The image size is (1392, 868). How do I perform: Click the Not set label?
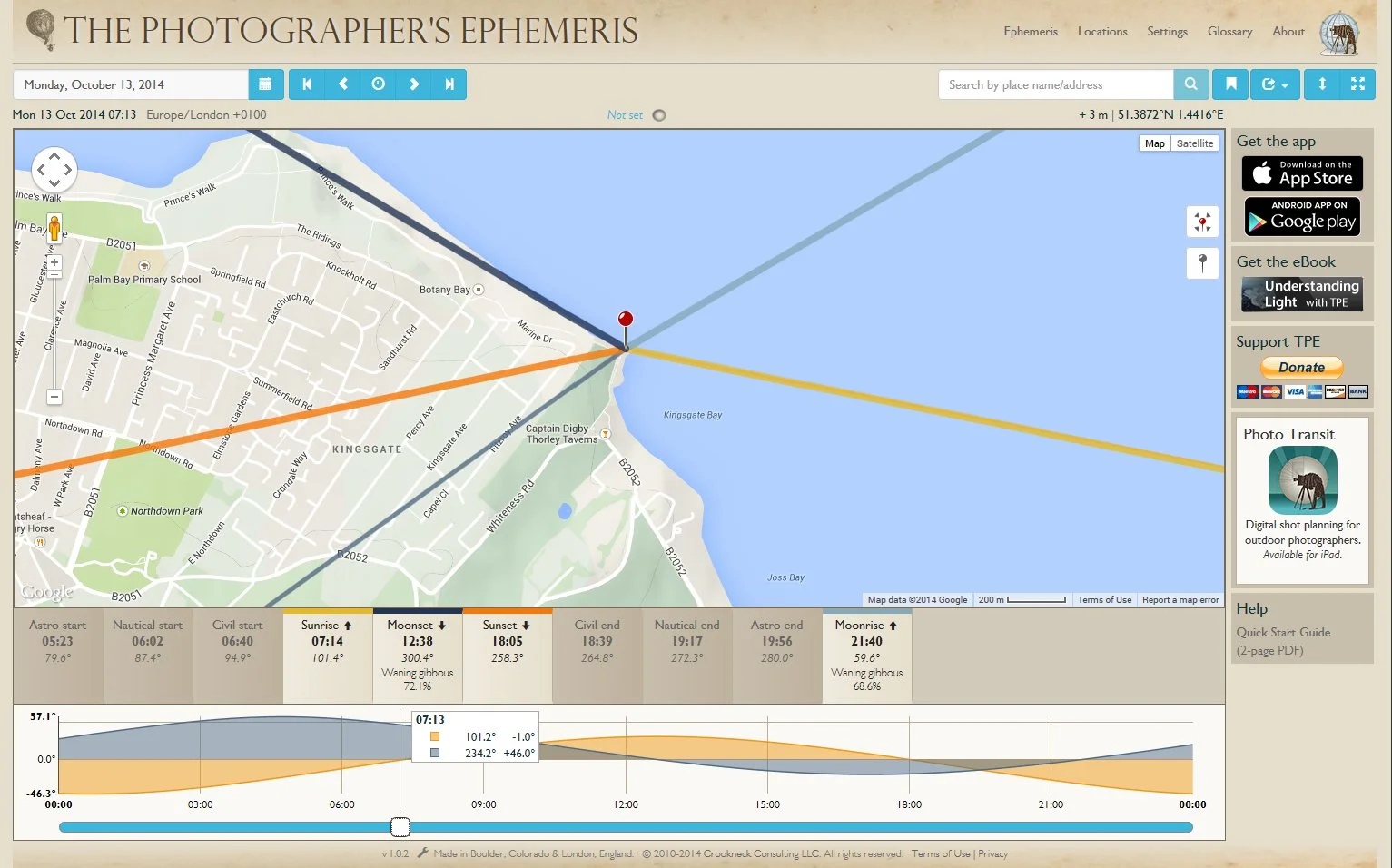[625, 115]
